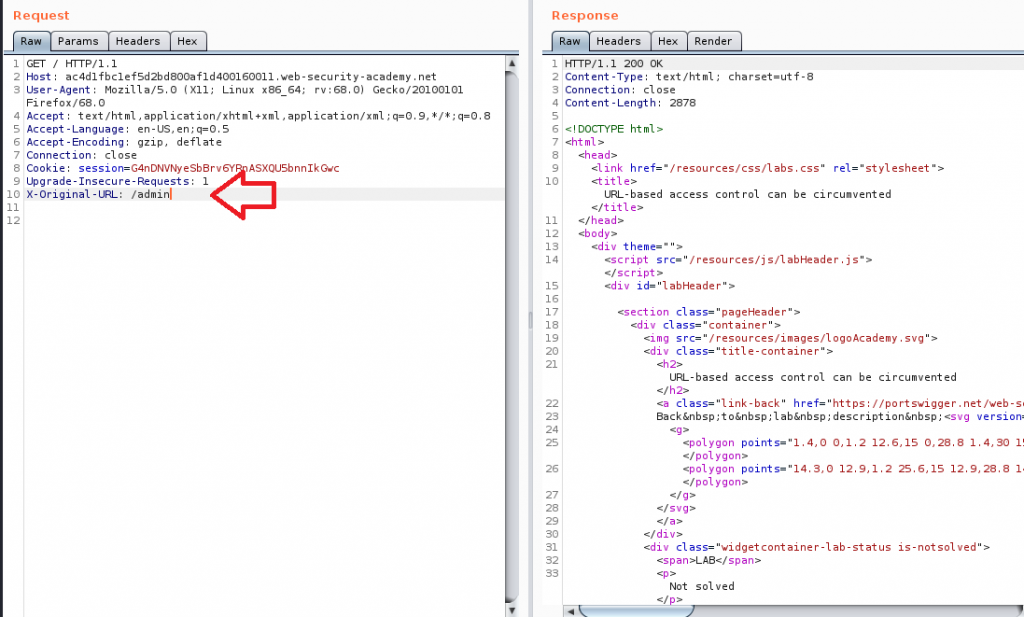Click the Upgrade-Insecure-Requests header line

[118, 182]
